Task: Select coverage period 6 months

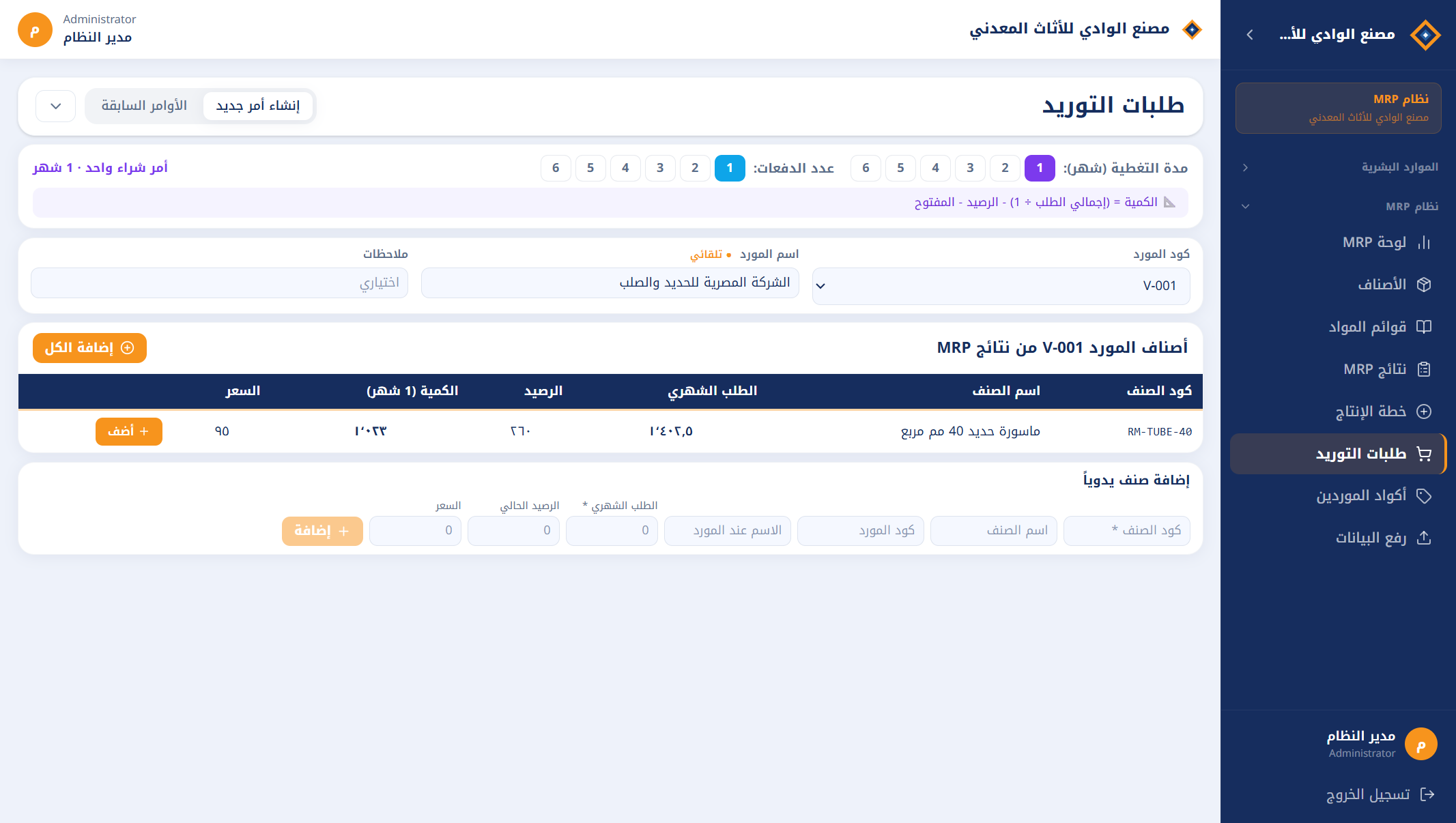Action: coord(866,168)
